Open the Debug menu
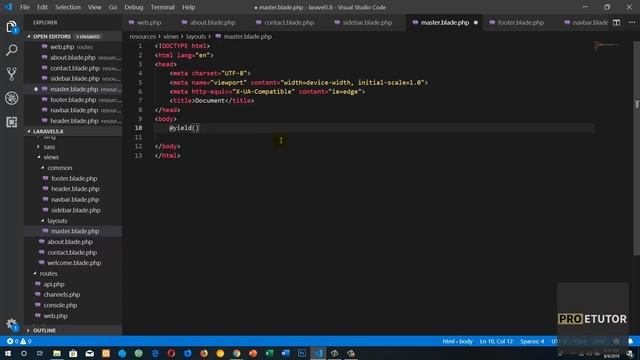 click(x=133, y=7)
